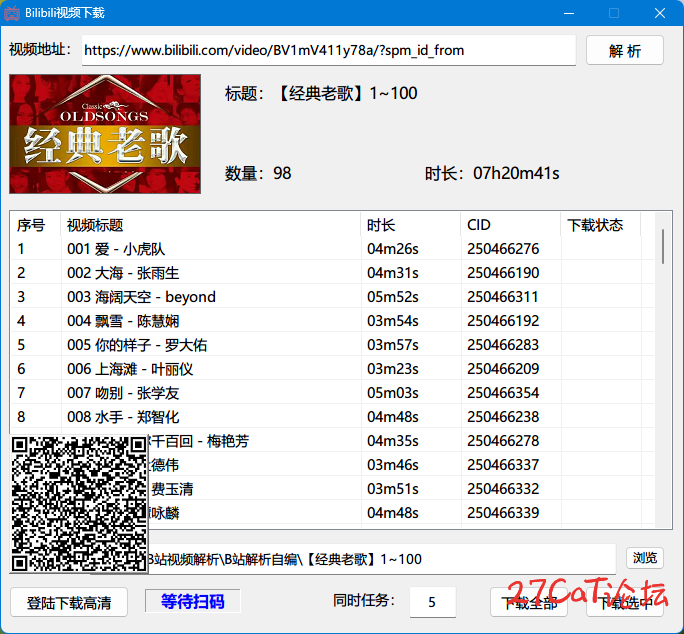Click CID cell 250466278

click(503, 441)
